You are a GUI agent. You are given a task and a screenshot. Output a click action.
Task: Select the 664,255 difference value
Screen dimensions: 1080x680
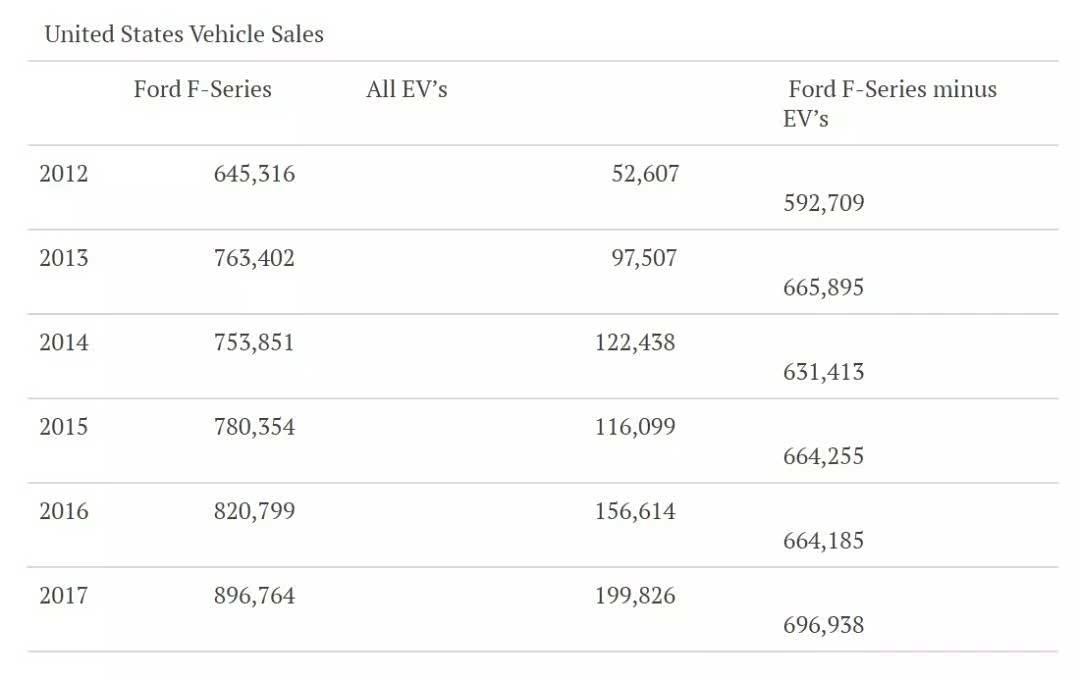point(824,456)
